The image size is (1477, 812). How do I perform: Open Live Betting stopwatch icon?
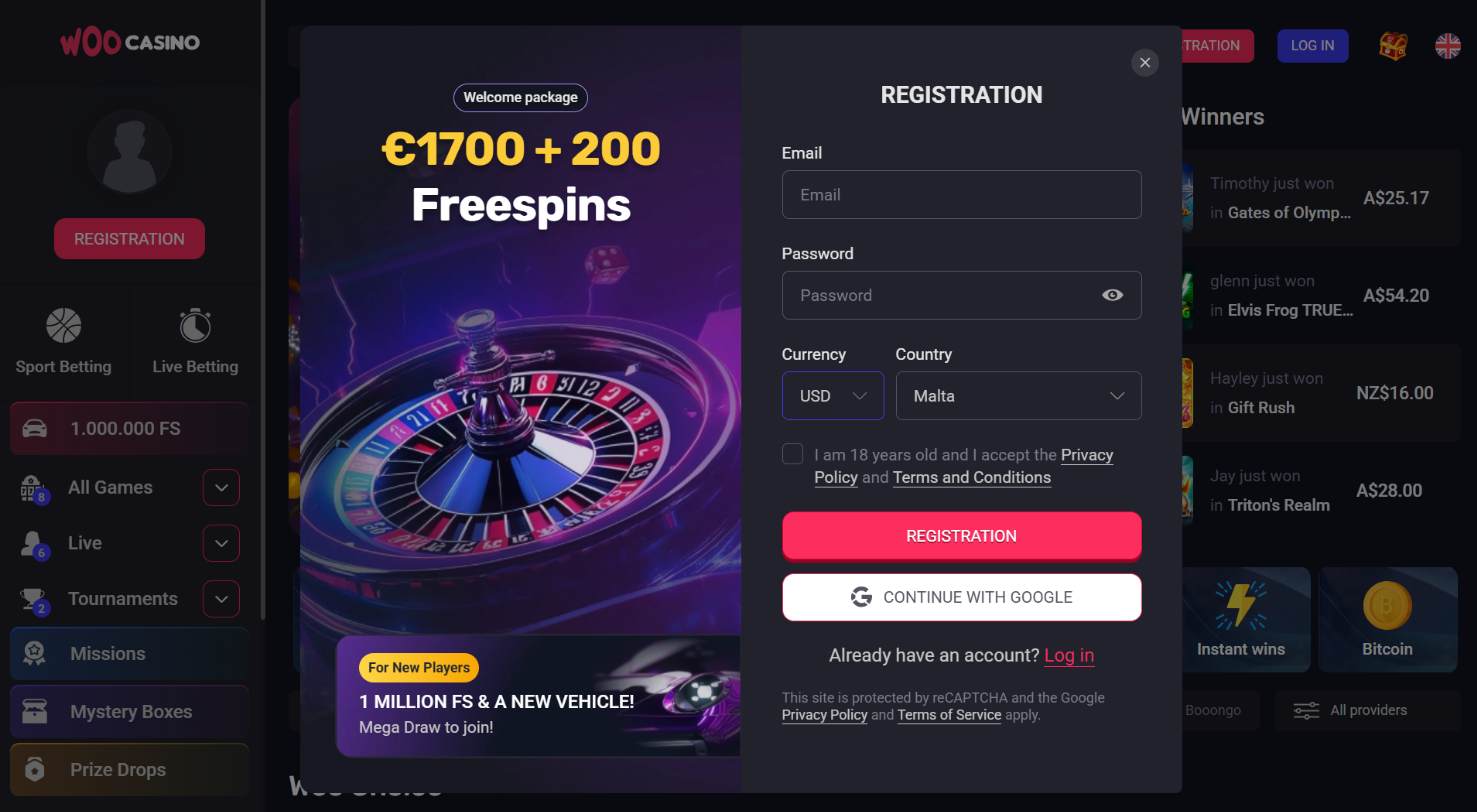195,326
